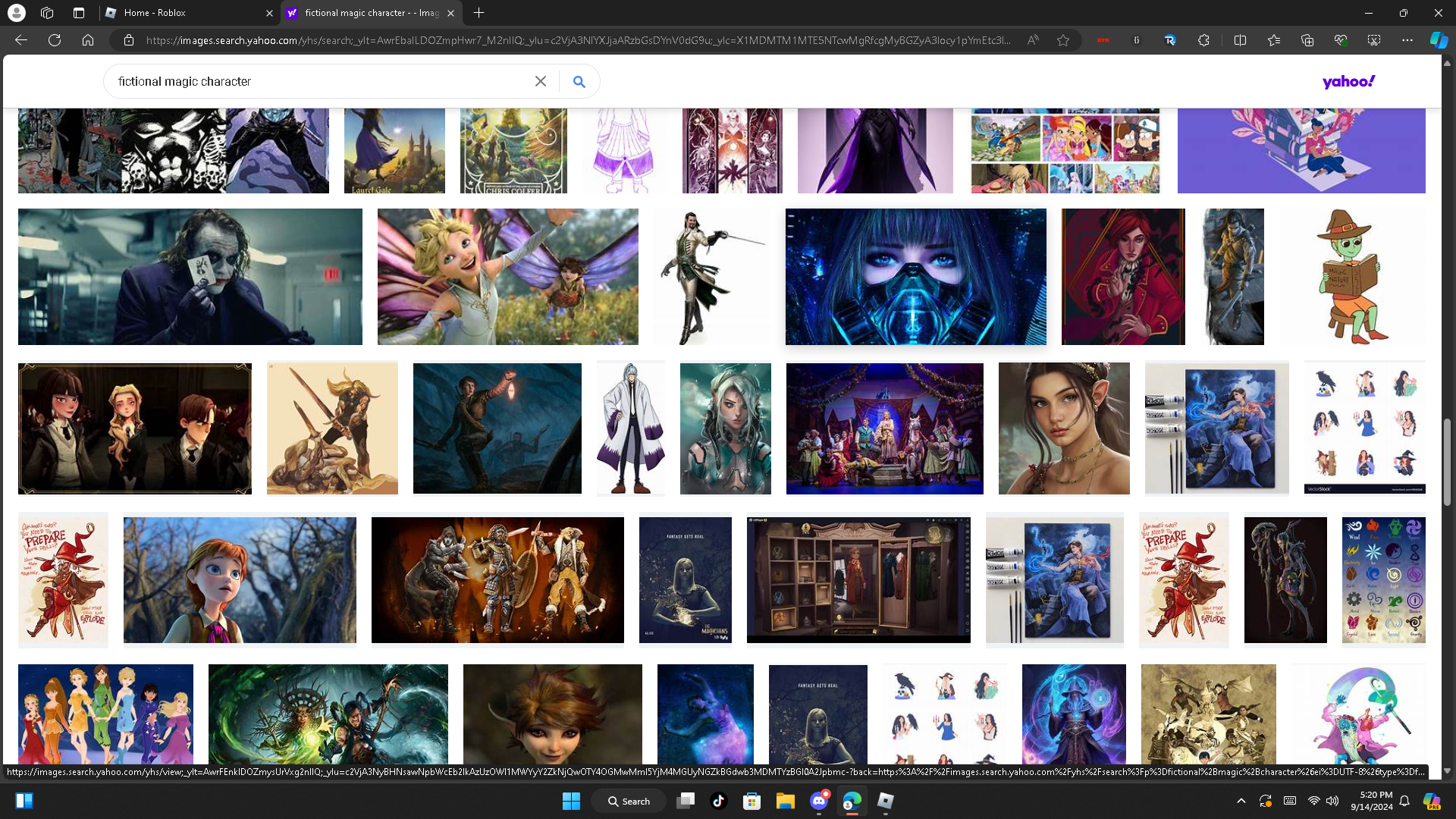
Task: Open the Collections icon
Action: click(1307, 40)
